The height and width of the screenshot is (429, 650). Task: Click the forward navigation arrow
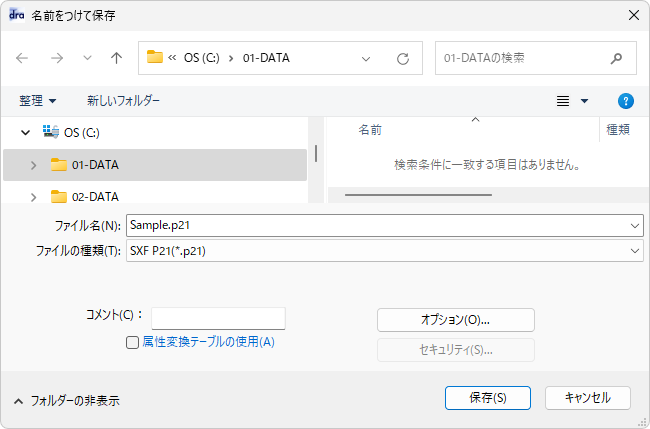57,58
